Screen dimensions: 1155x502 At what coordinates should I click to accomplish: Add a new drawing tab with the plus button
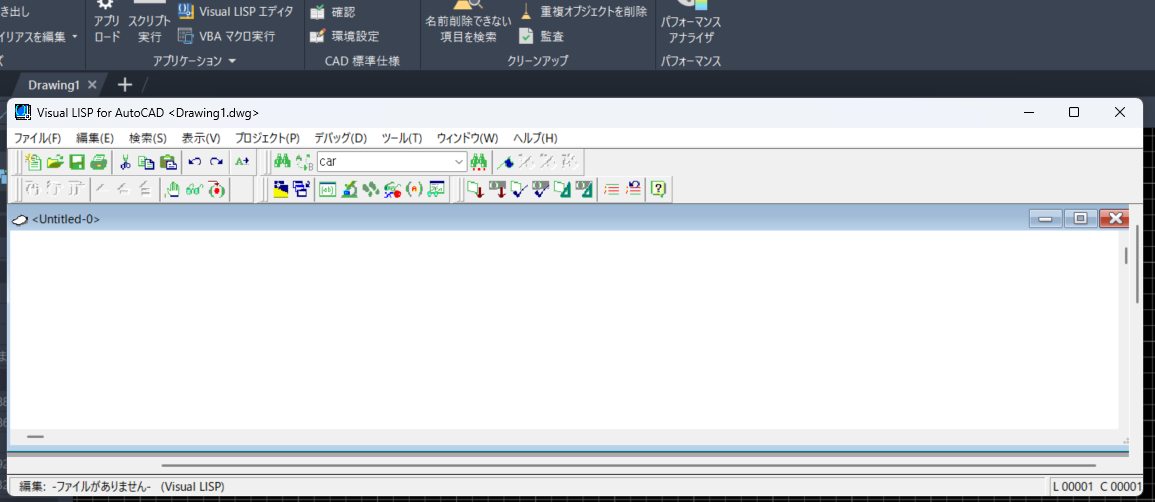coord(125,85)
